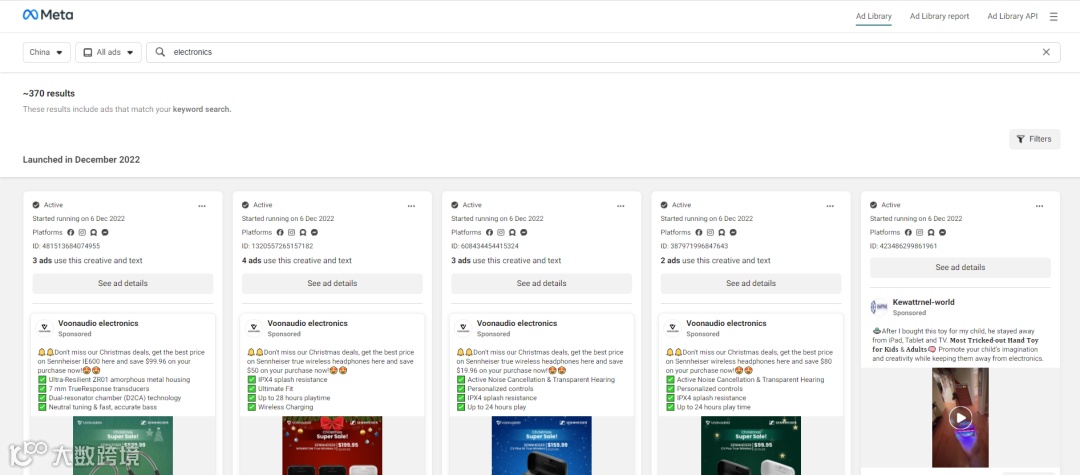Click Messenger platform icon on ad 423486299861961

(942, 233)
